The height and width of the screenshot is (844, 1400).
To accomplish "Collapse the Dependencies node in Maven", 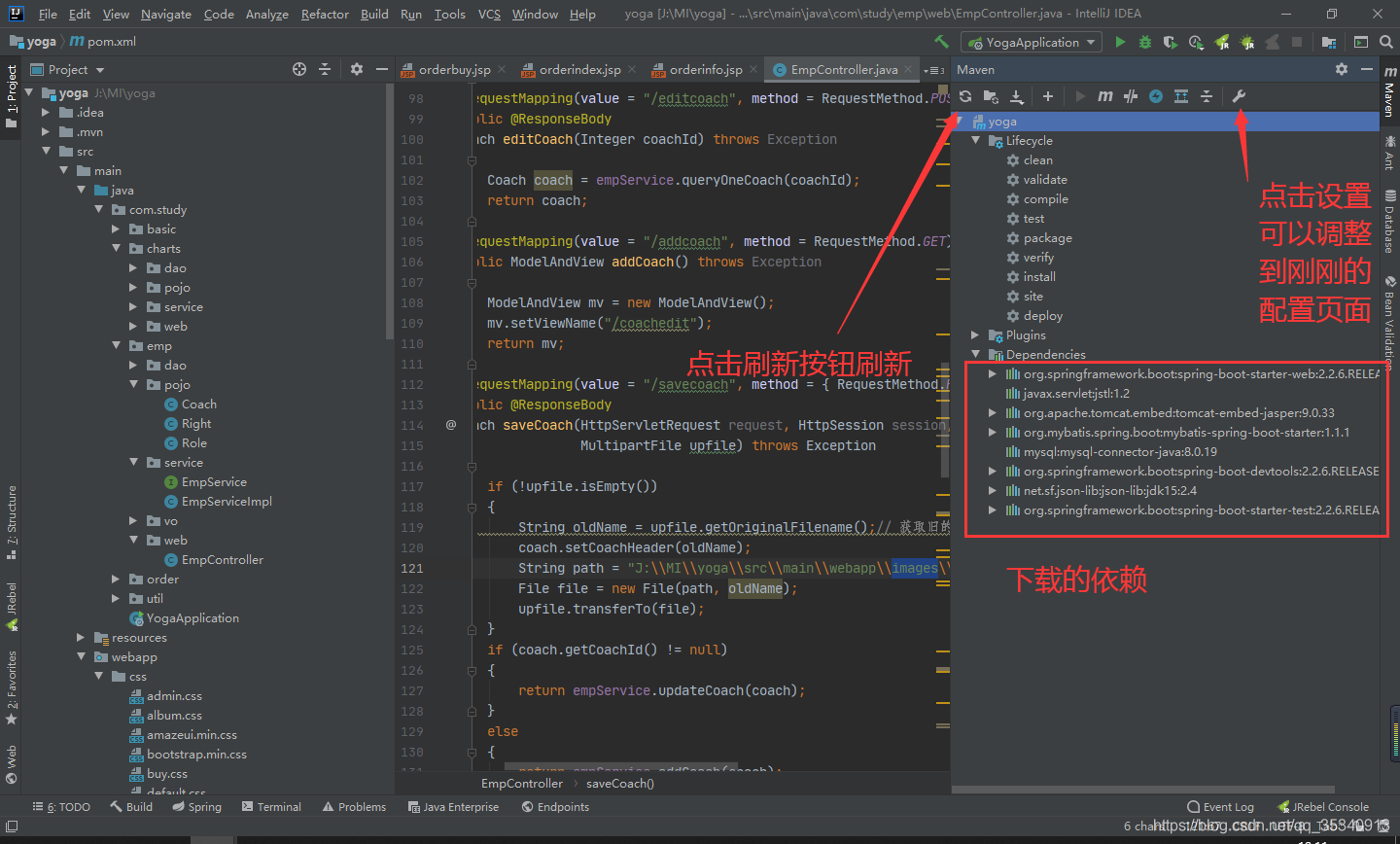I will [975, 355].
